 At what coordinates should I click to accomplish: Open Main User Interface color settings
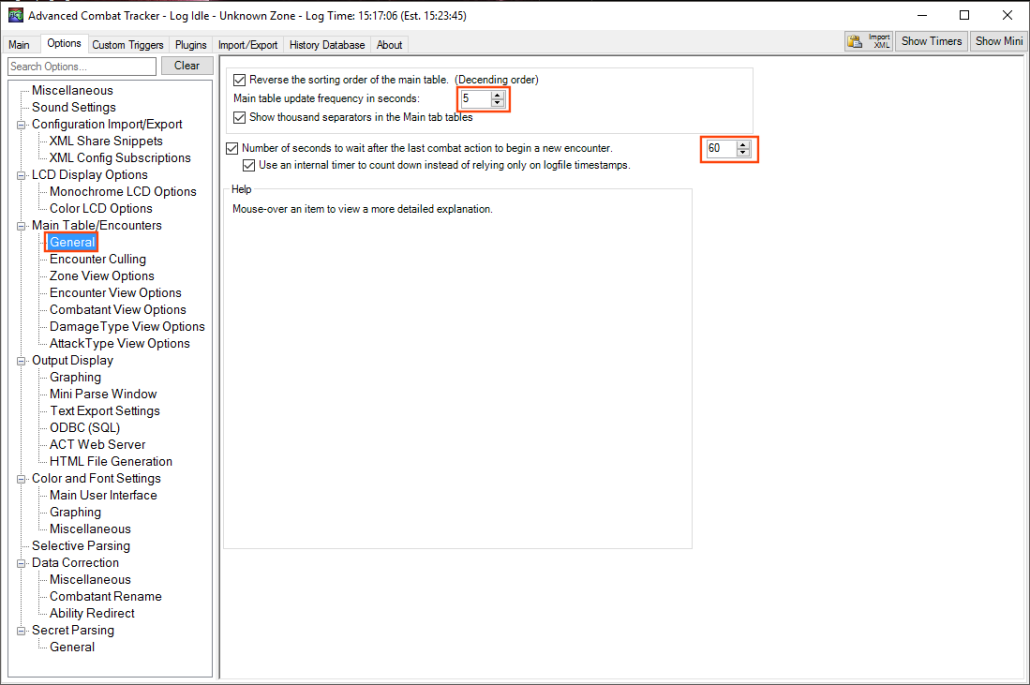pyautogui.click(x=103, y=496)
